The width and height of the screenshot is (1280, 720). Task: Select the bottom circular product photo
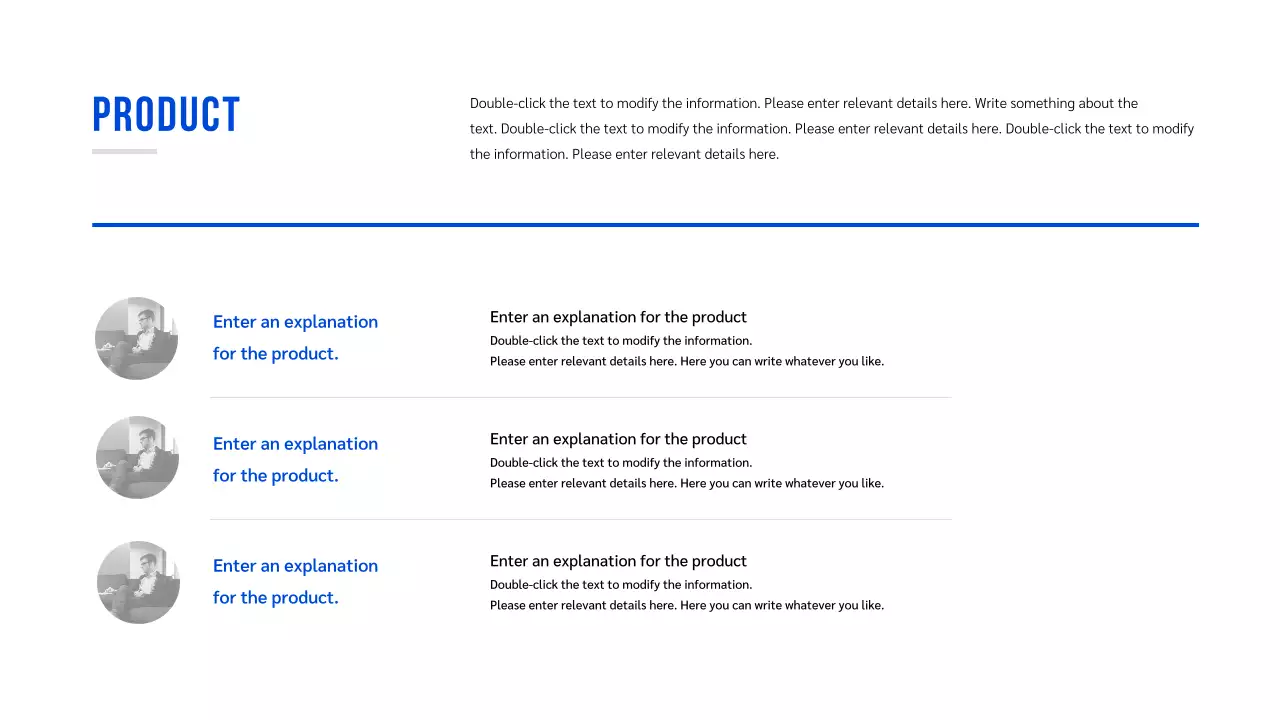point(139,582)
